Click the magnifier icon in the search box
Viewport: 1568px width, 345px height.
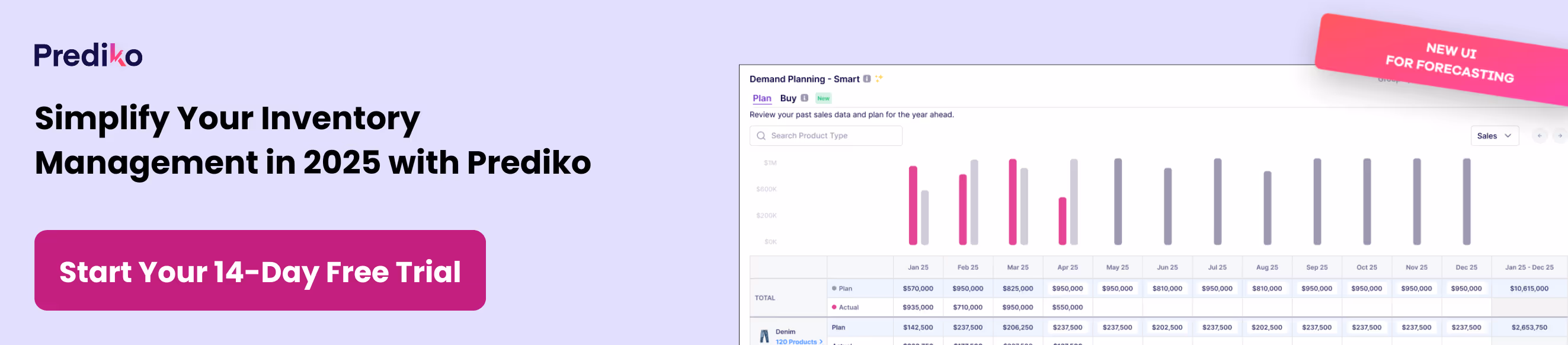click(761, 136)
